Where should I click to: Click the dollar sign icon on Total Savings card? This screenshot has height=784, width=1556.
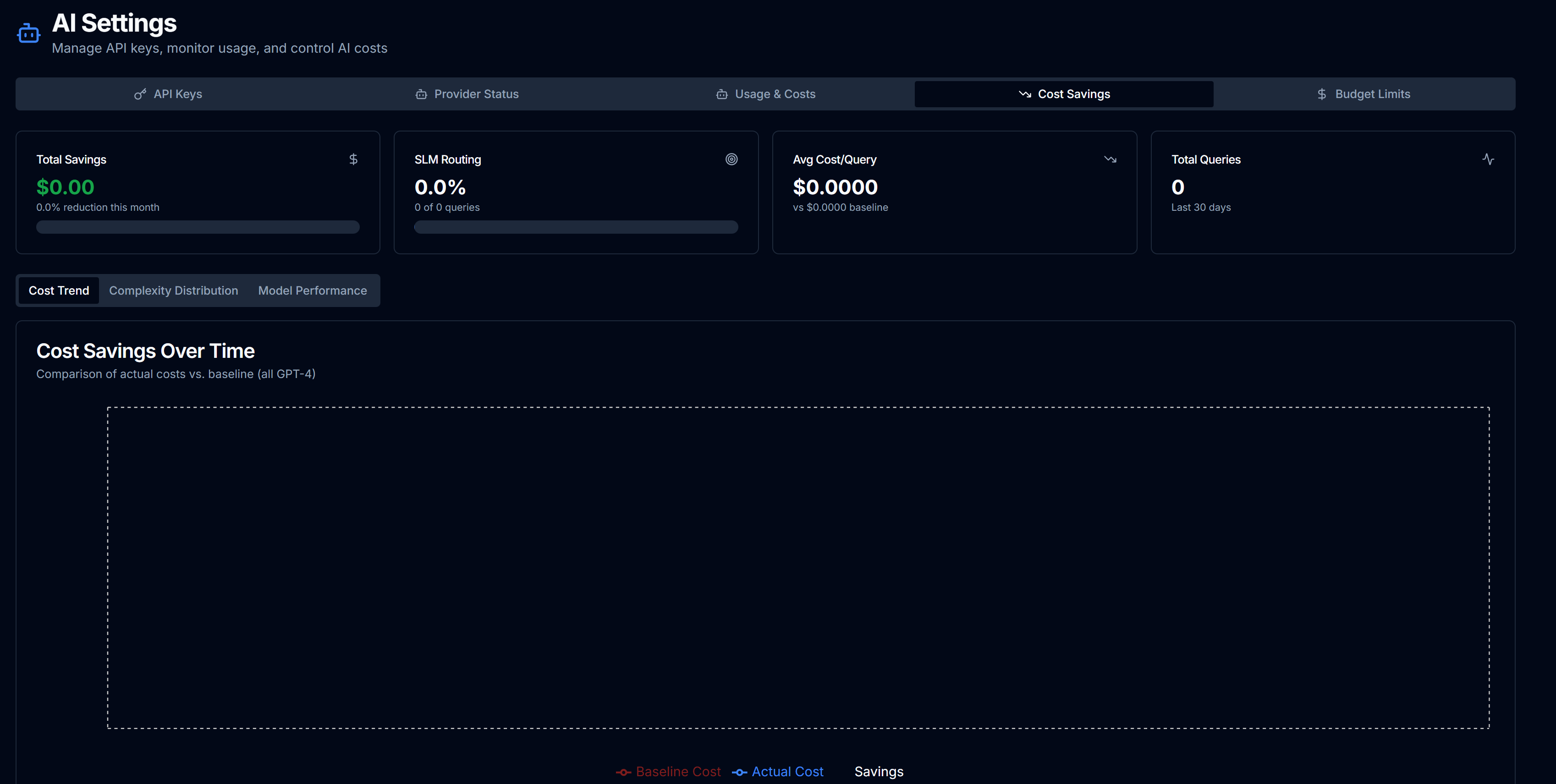(x=353, y=159)
